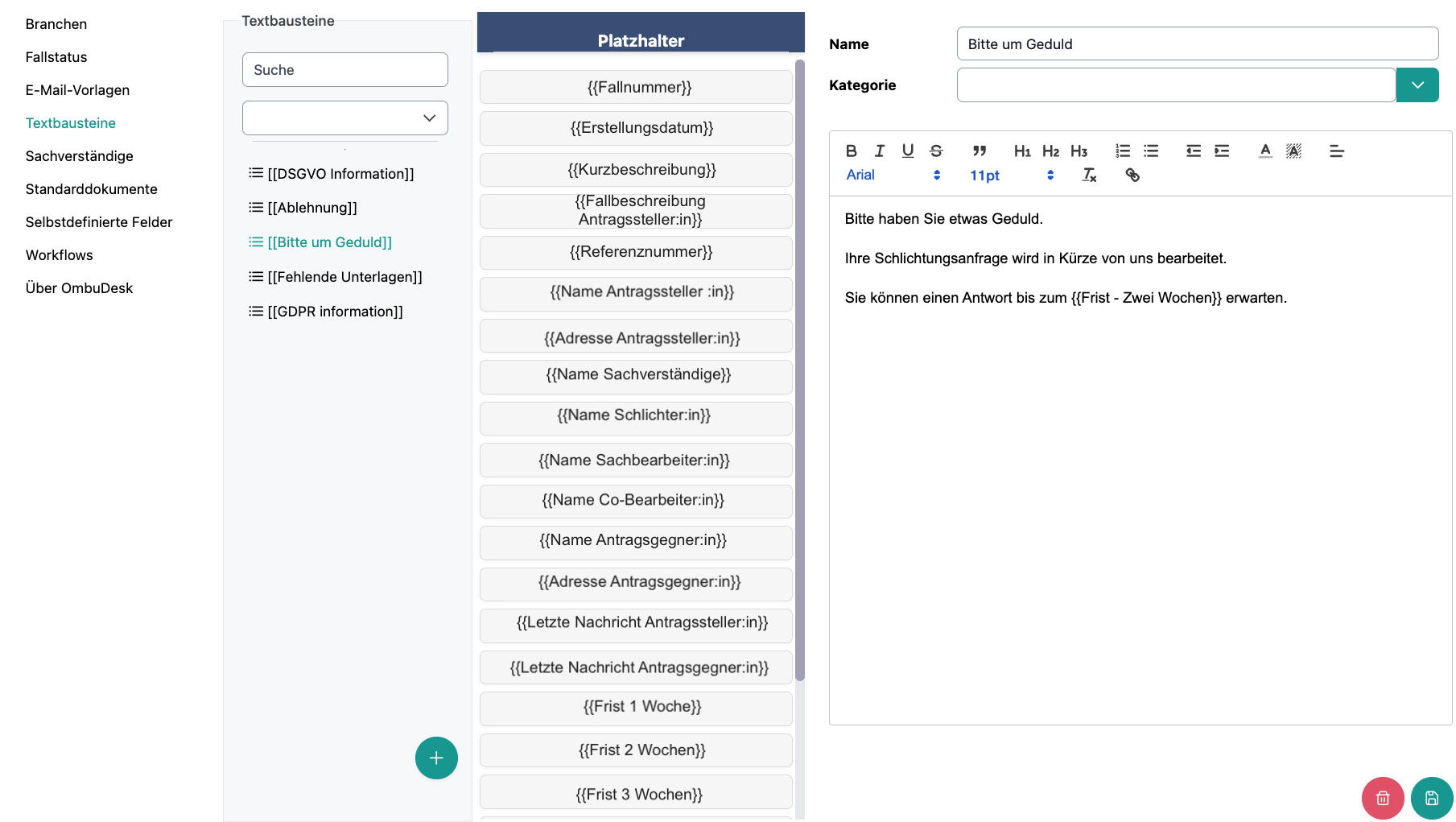The height and width of the screenshot is (822, 1456).
Task: Insert a bulleted list
Action: pyautogui.click(x=1151, y=151)
